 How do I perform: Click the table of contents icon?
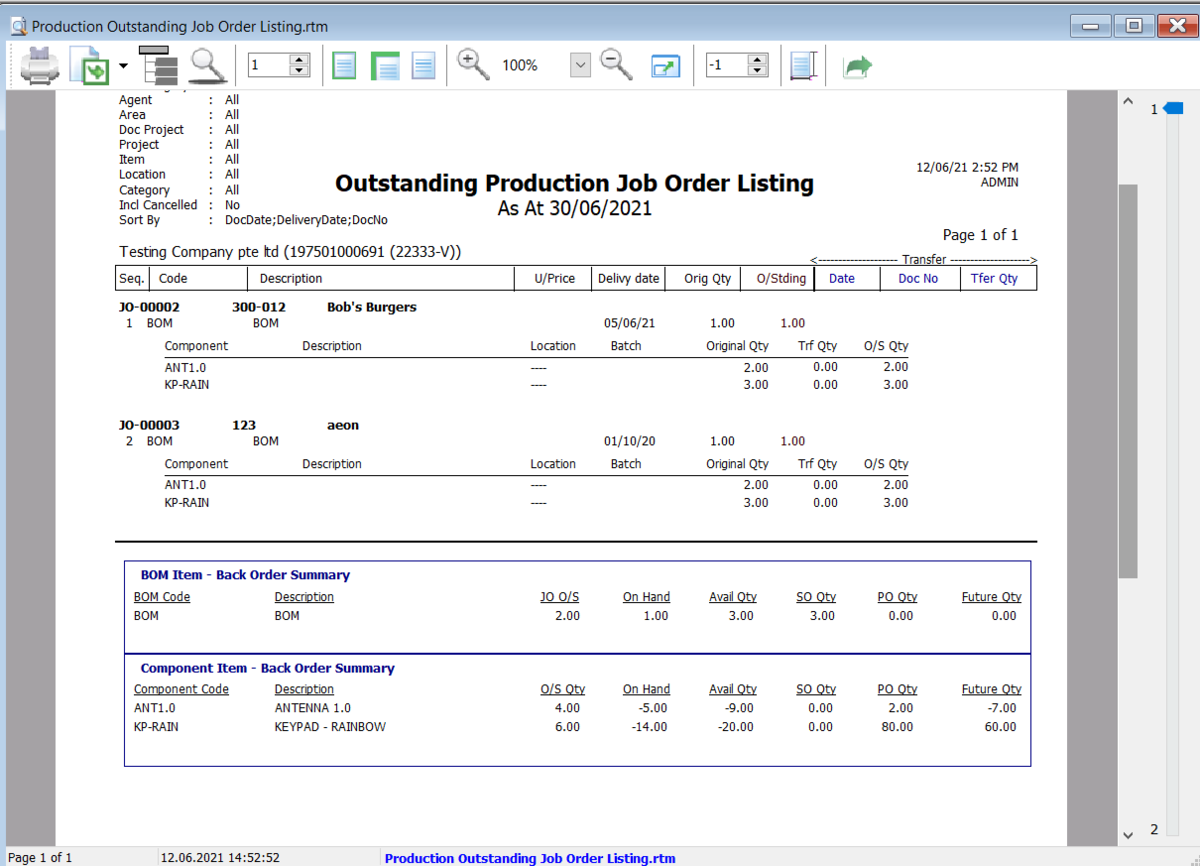pyautogui.click(x=158, y=64)
